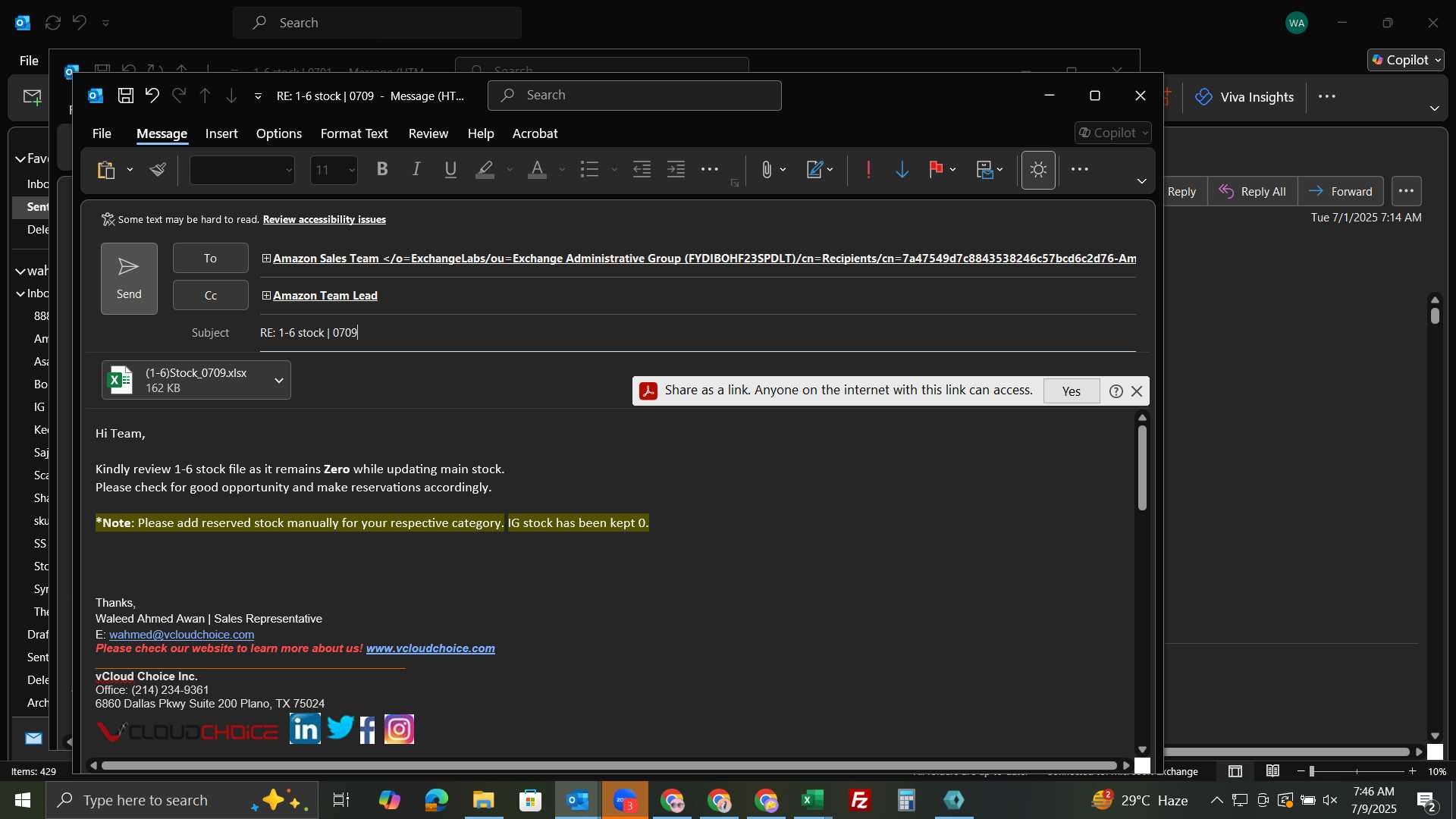Attach a file with the paperclip icon

click(767, 170)
